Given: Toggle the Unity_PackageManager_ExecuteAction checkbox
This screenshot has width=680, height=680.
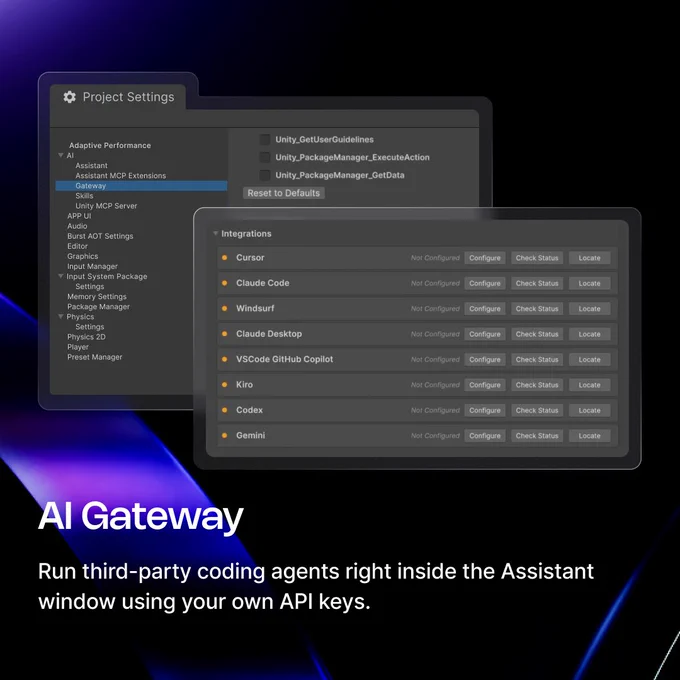Looking at the screenshot, I should click(x=265, y=157).
